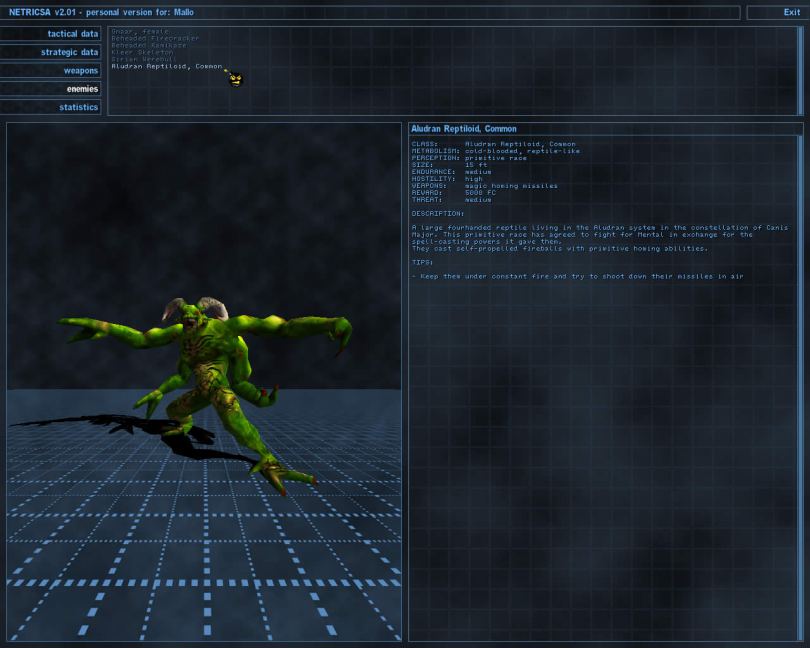Click the bomb cursor icon
This screenshot has width=810, height=648.
[235, 79]
